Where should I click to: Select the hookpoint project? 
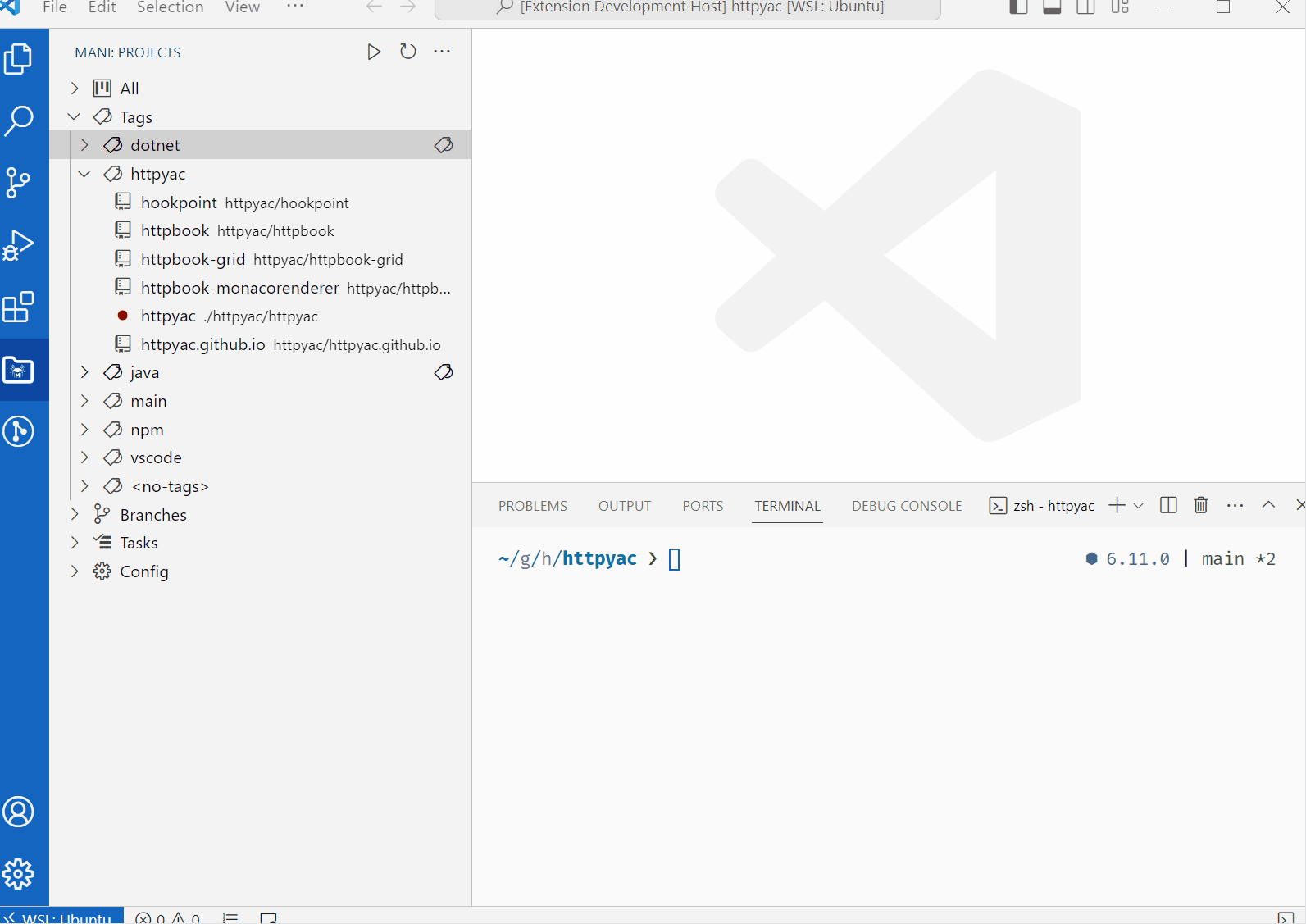(261, 203)
